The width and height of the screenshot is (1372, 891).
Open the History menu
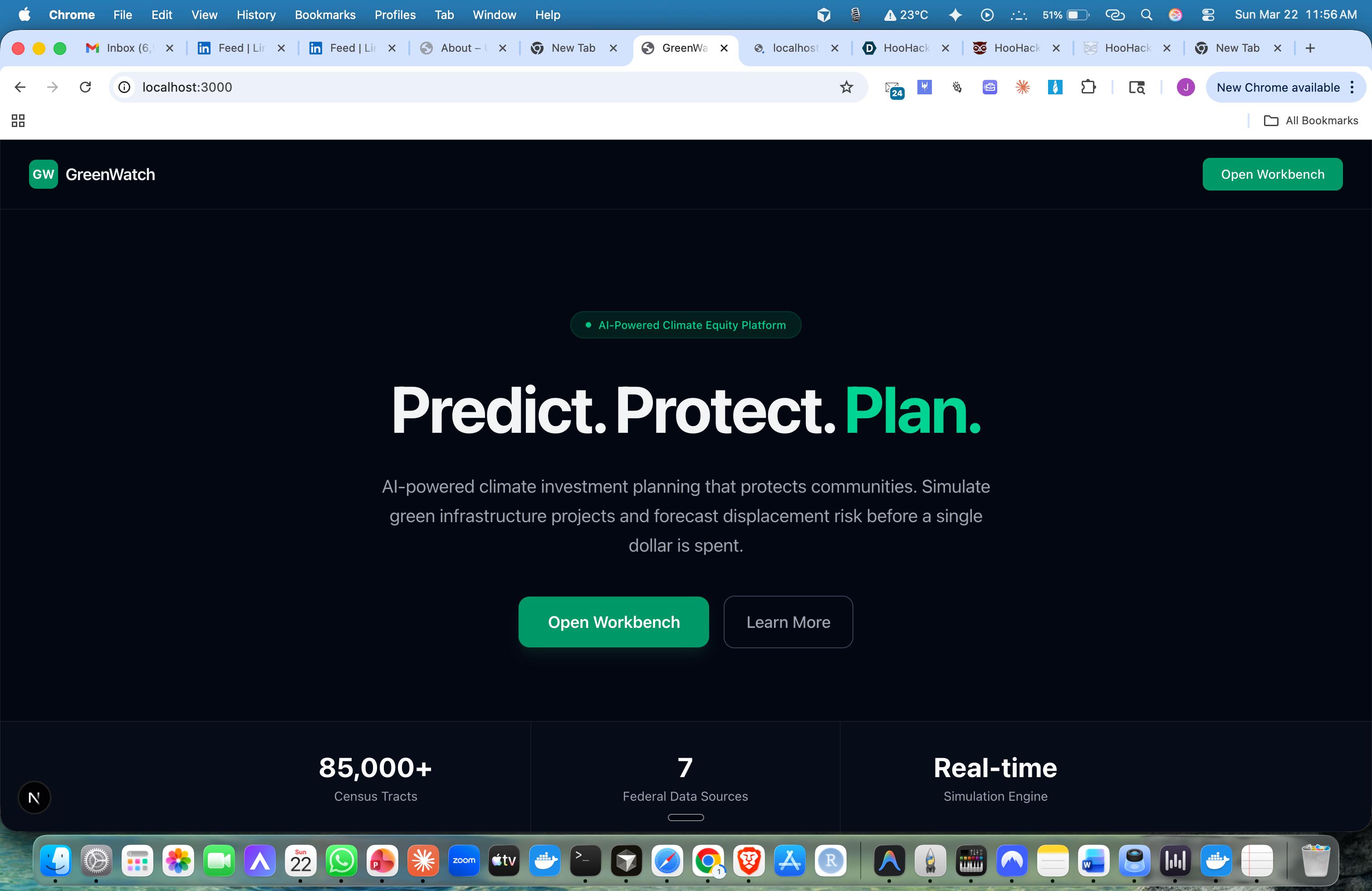(256, 15)
